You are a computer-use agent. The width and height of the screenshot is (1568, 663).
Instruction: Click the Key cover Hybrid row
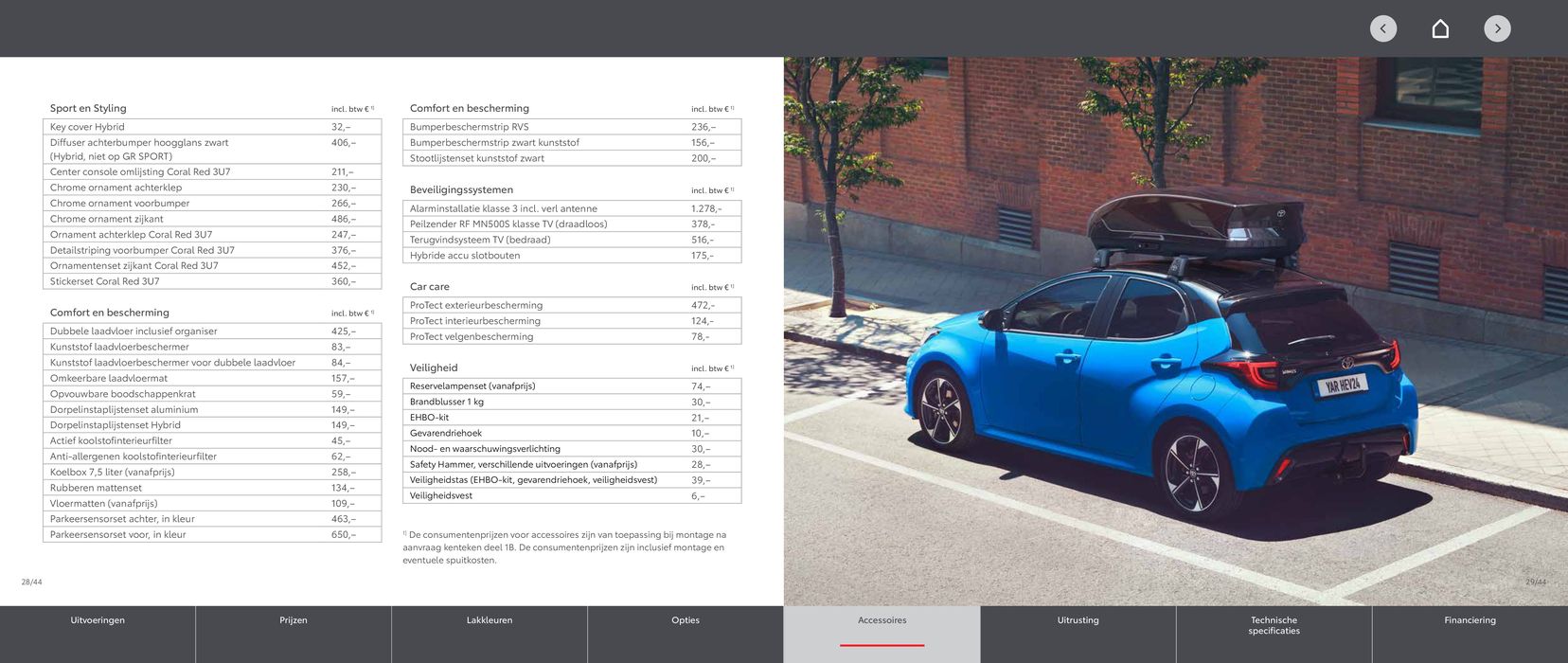tap(212, 127)
